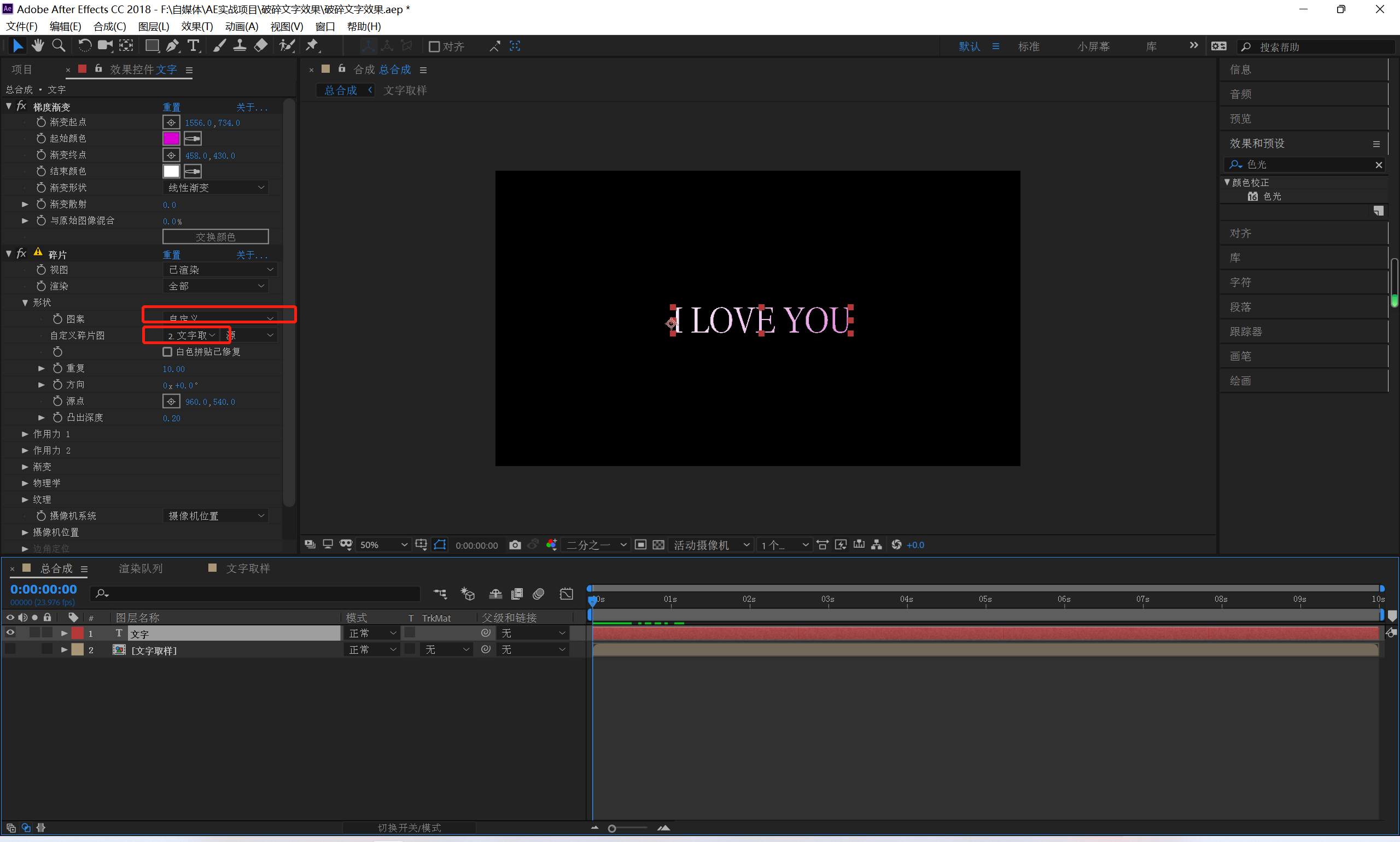Toggle stopwatch for 渐变起点
This screenshot has width=1400, height=842.
41,122
